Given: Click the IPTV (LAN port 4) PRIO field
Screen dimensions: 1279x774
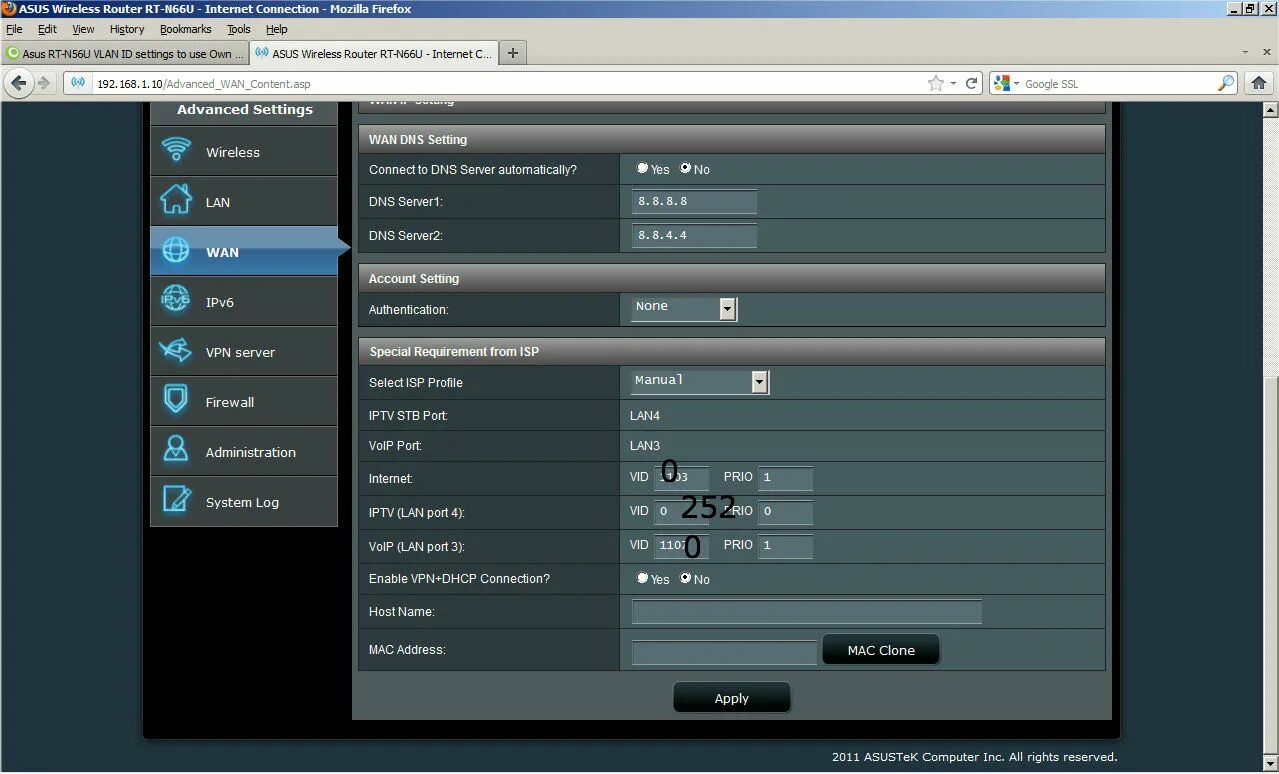Looking at the screenshot, I should (785, 512).
